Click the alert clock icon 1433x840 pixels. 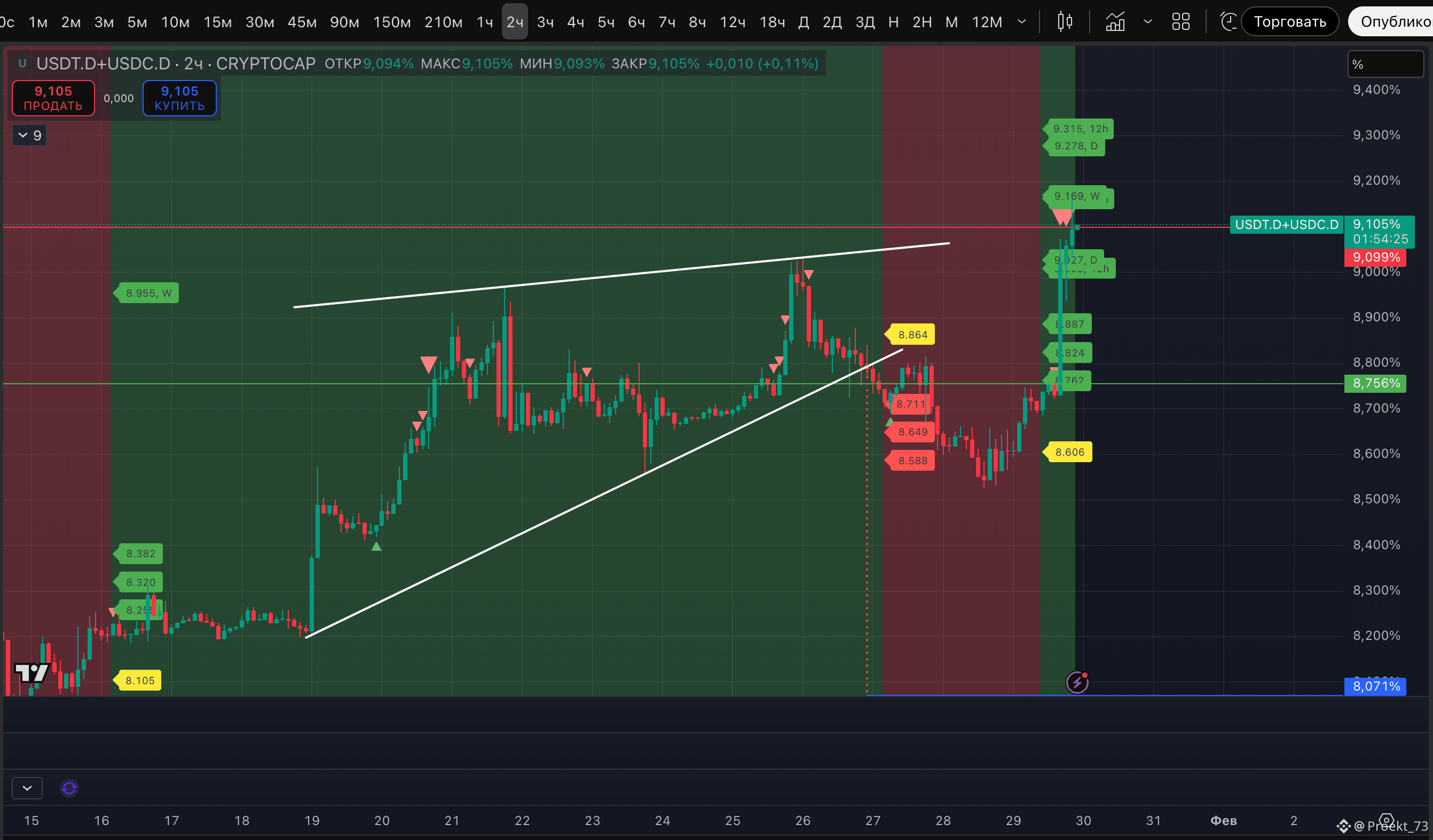coord(1229,22)
